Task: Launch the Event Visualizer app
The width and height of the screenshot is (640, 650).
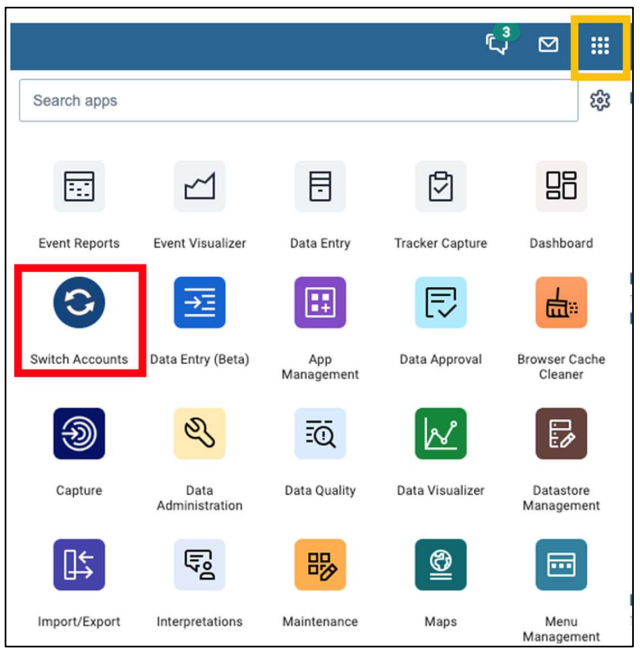Action: 199,187
